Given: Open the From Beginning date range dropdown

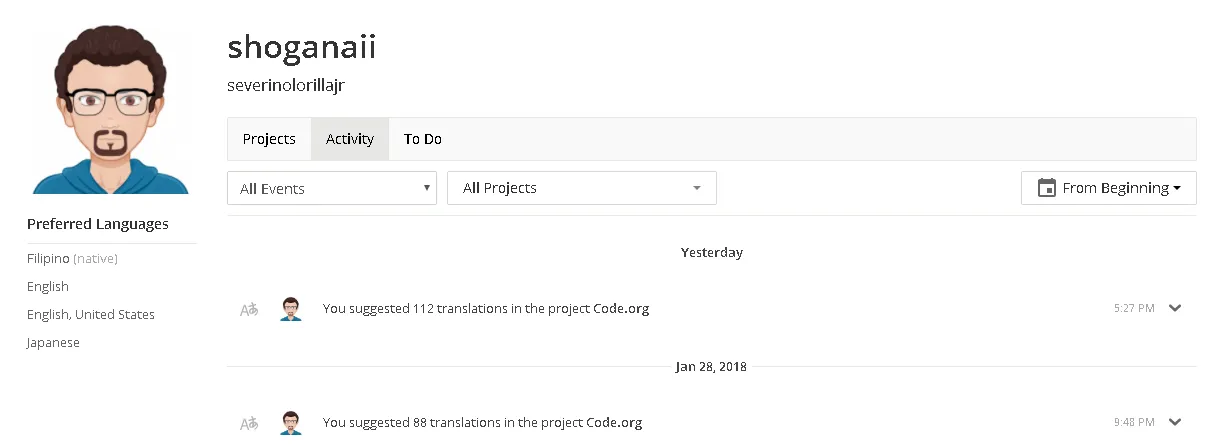Looking at the screenshot, I should [x=1109, y=188].
